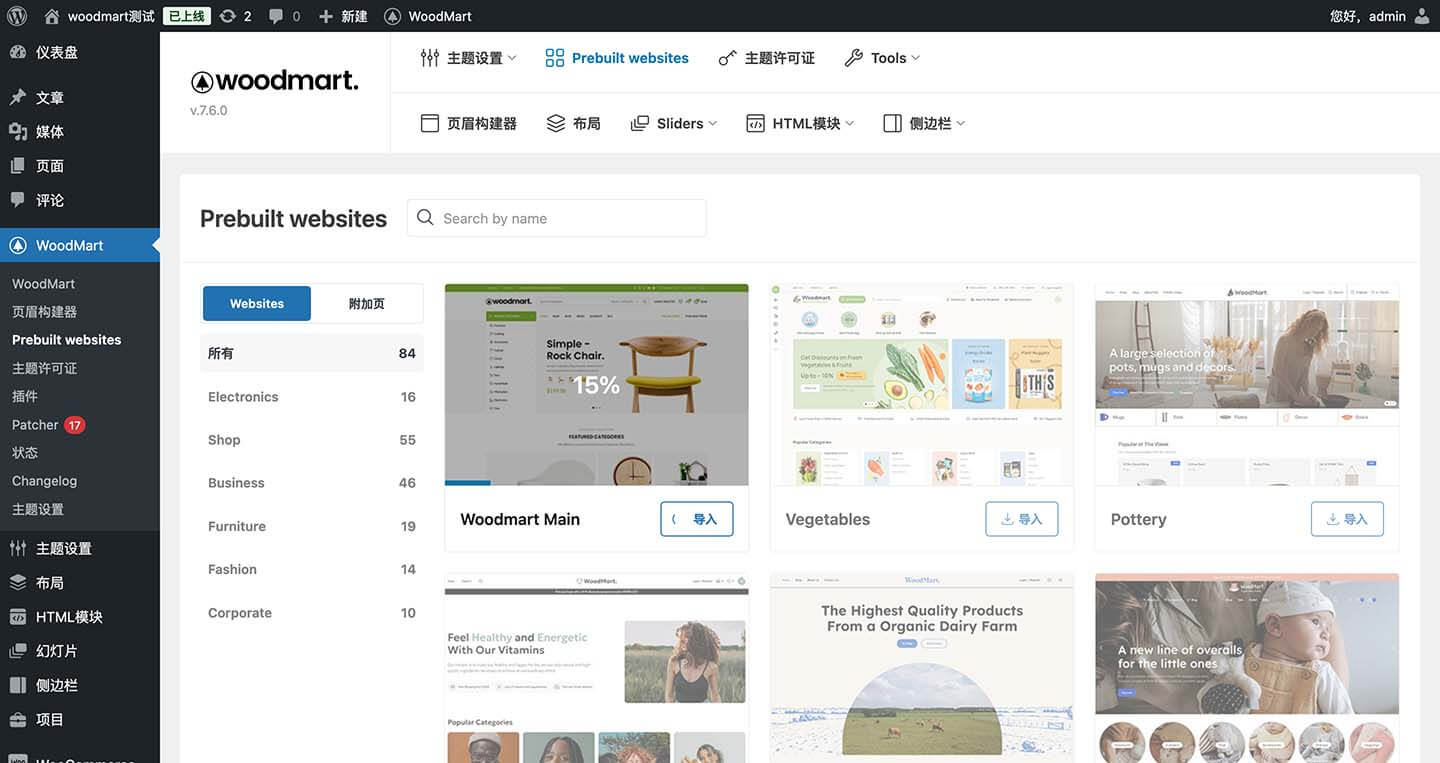The width and height of the screenshot is (1440, 763).
Task: Open the 页眉构建器 submenu link
Action: click(x=44, y=312)
